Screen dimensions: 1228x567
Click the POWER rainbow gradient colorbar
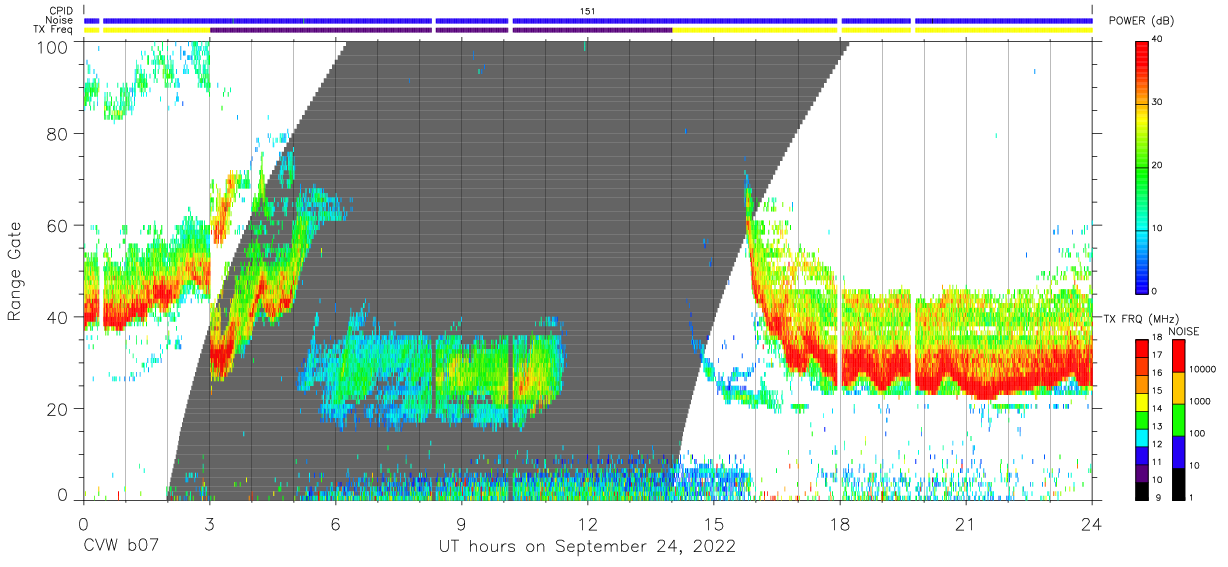(1142, 166)
